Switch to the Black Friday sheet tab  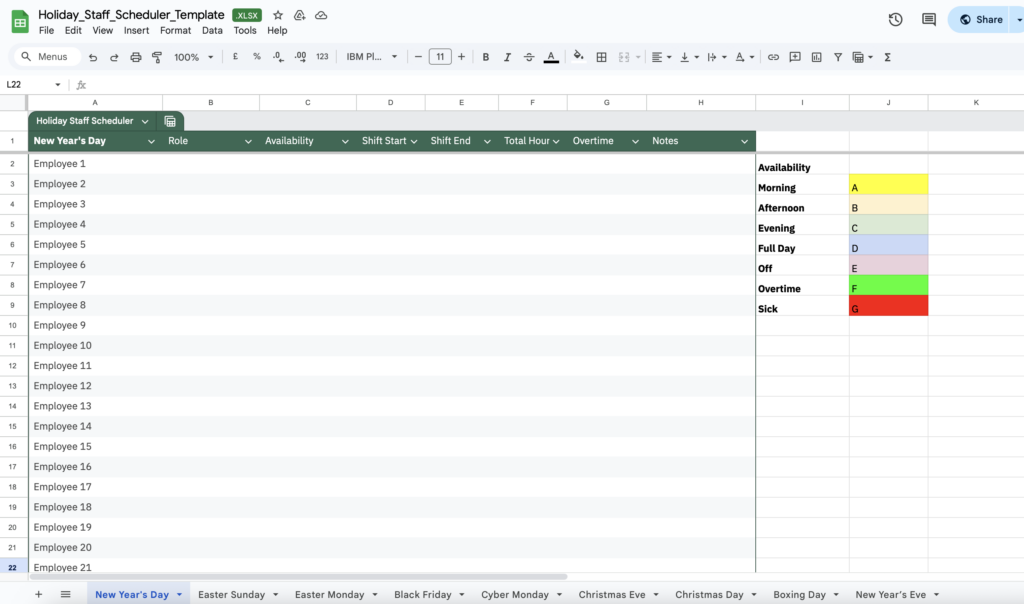422,594
